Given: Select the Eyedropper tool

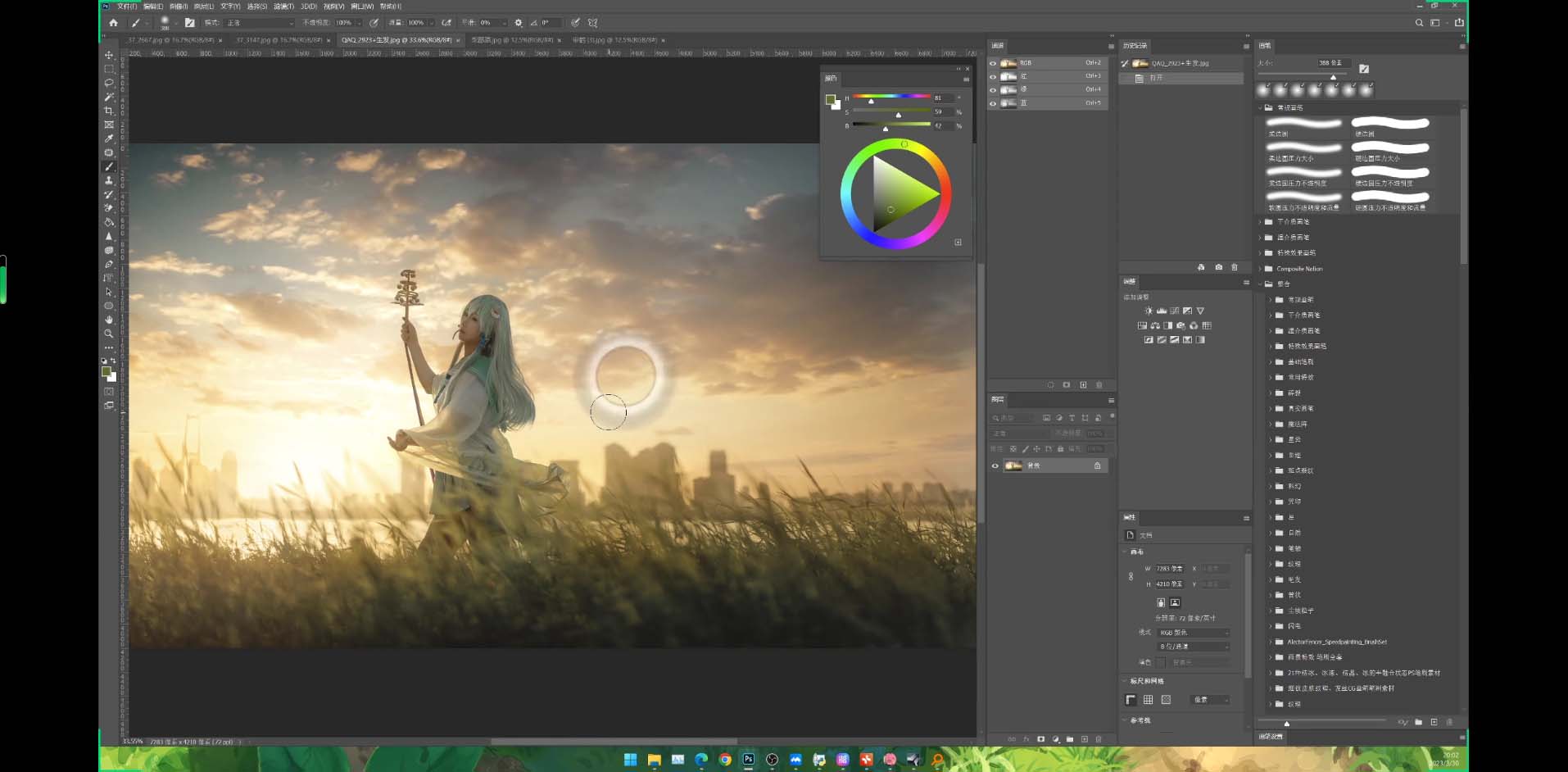Looking at the screenshot, I should [109, 139].
